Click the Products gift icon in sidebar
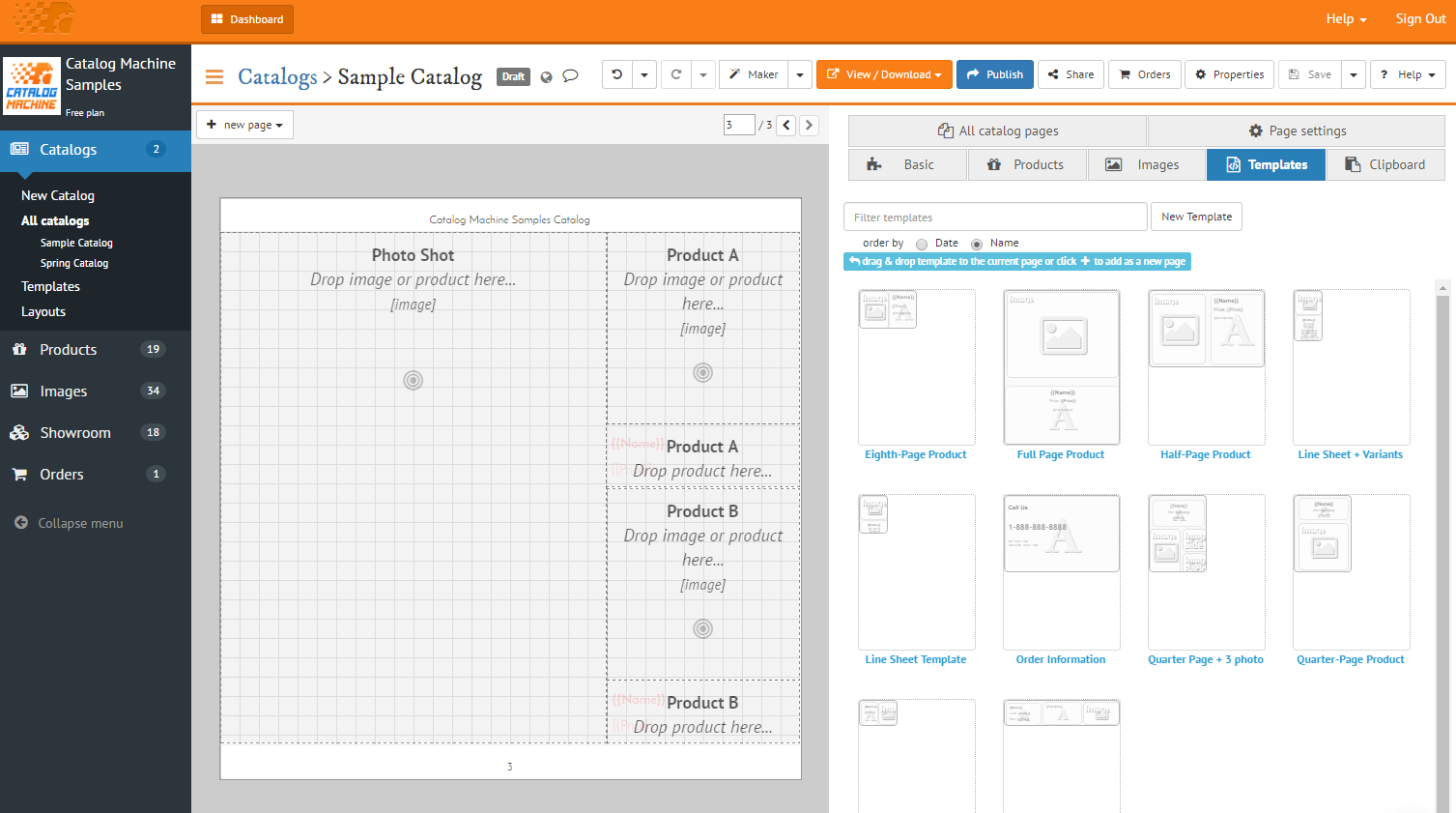Screen dimensions: 1456x813 (x=19, y=349)
